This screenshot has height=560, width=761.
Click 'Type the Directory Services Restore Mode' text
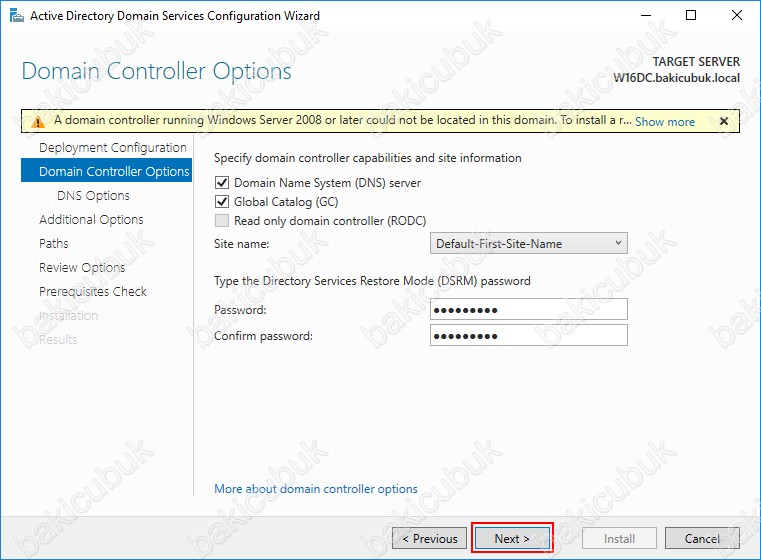click(372, 281)
